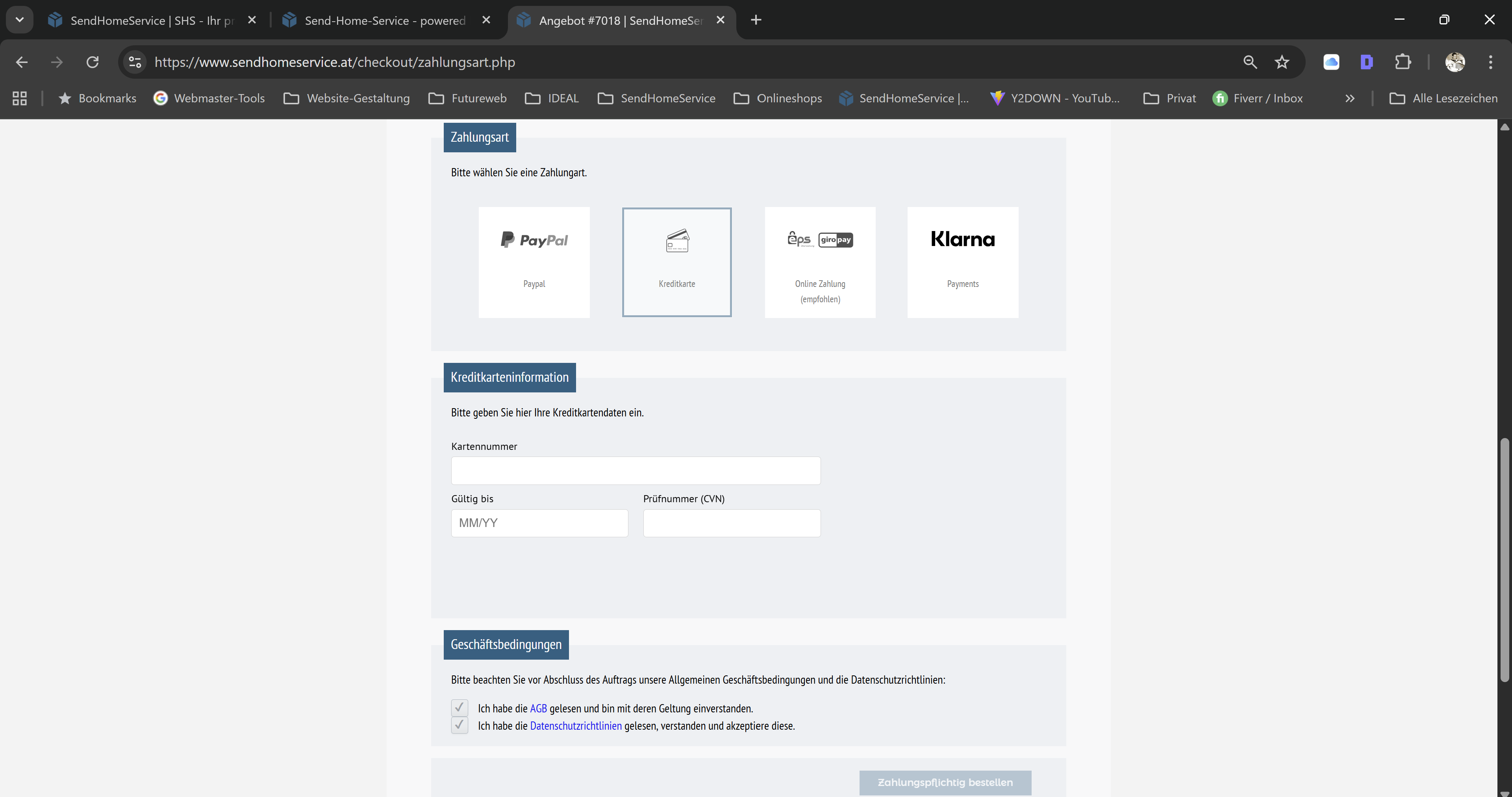Close the SendHomeService SHS tab

tap(252, 20)
